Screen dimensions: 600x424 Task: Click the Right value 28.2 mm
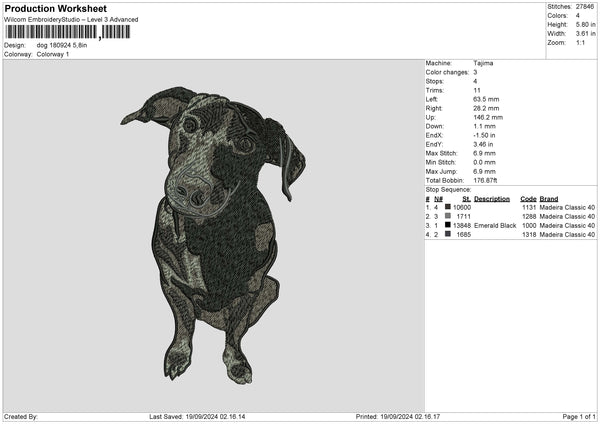click(486, 108)
